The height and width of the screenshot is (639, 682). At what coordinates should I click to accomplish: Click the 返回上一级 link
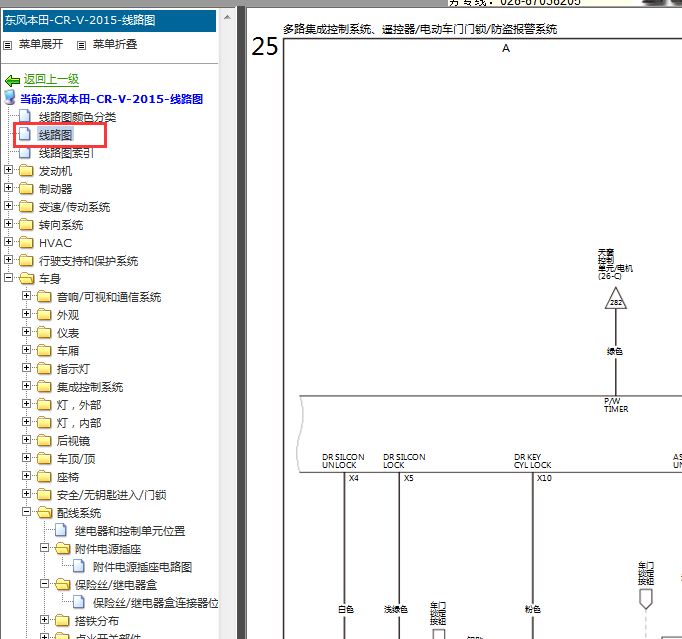[x=51, y=79]
